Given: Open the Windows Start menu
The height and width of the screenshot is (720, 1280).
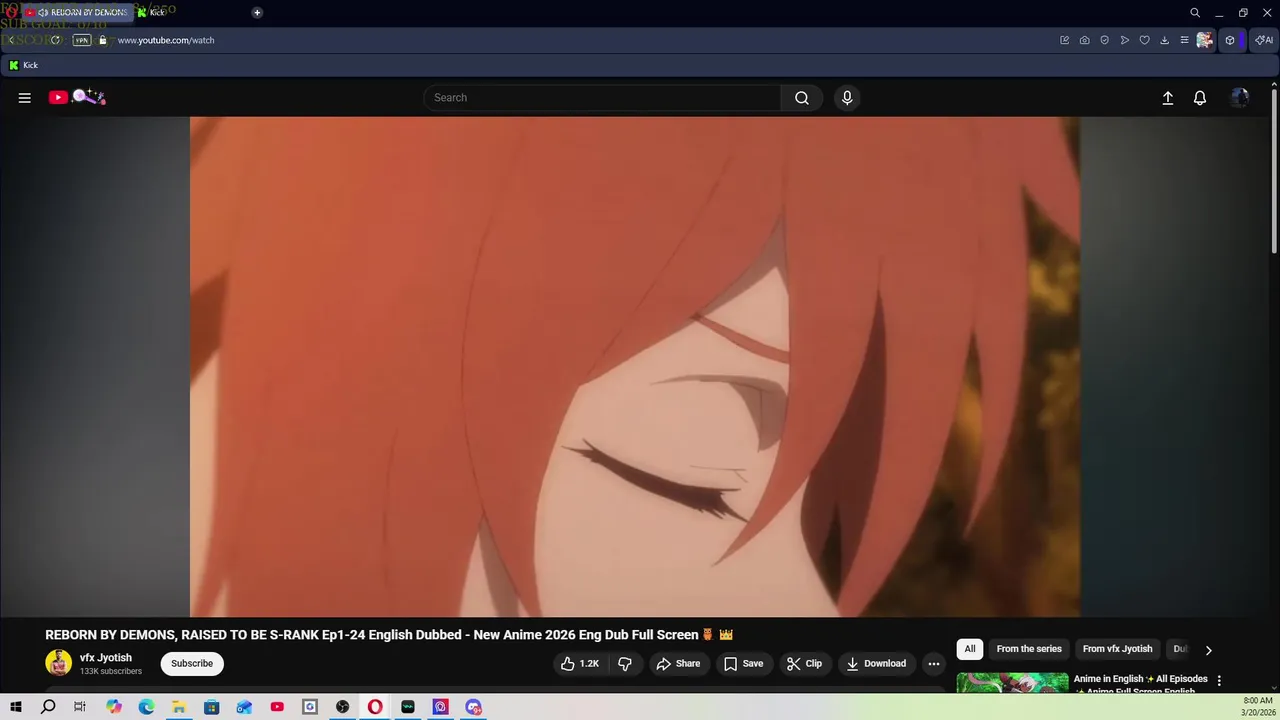Looking at the screenshot, I should tap(15, 707).
